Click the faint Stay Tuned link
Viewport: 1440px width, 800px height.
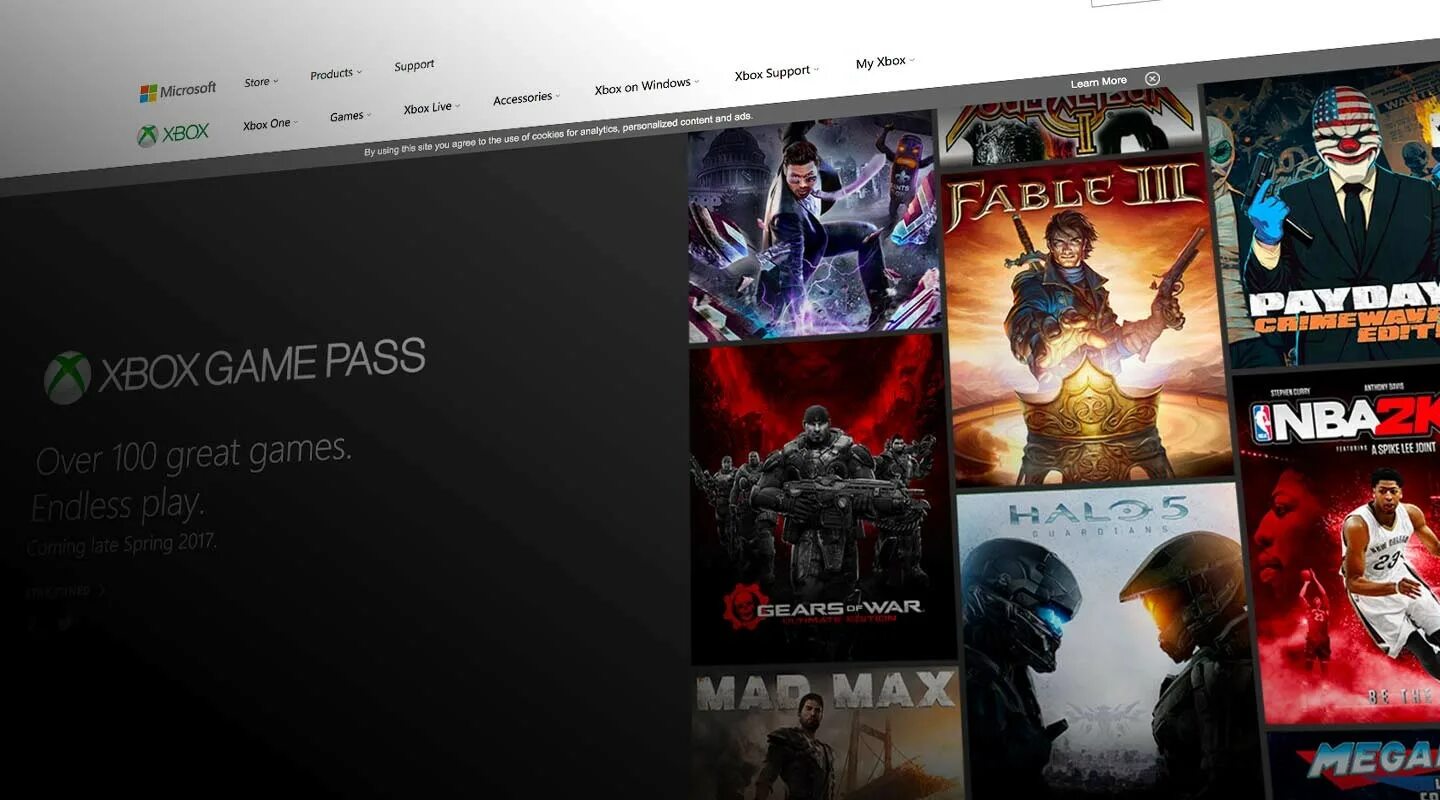(65, 592)
